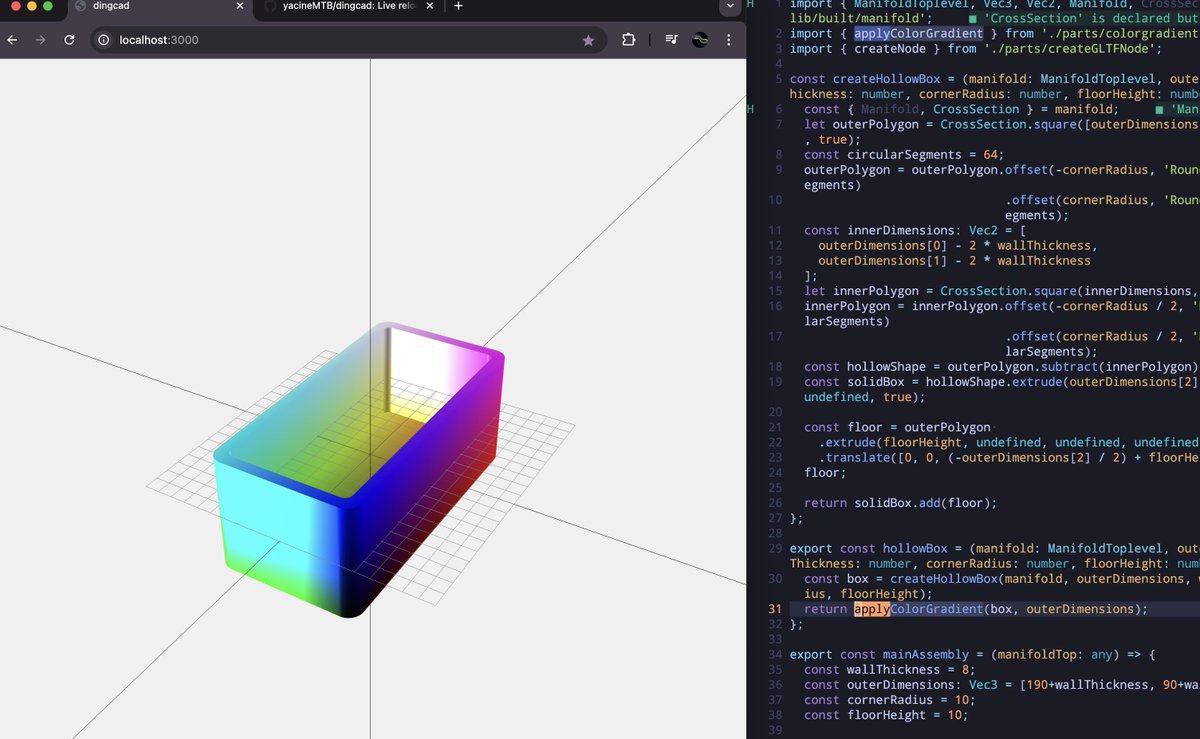Close the yacineMTB/dingcad tab
Screen dimensions: 1200x739
pos(432,6)
